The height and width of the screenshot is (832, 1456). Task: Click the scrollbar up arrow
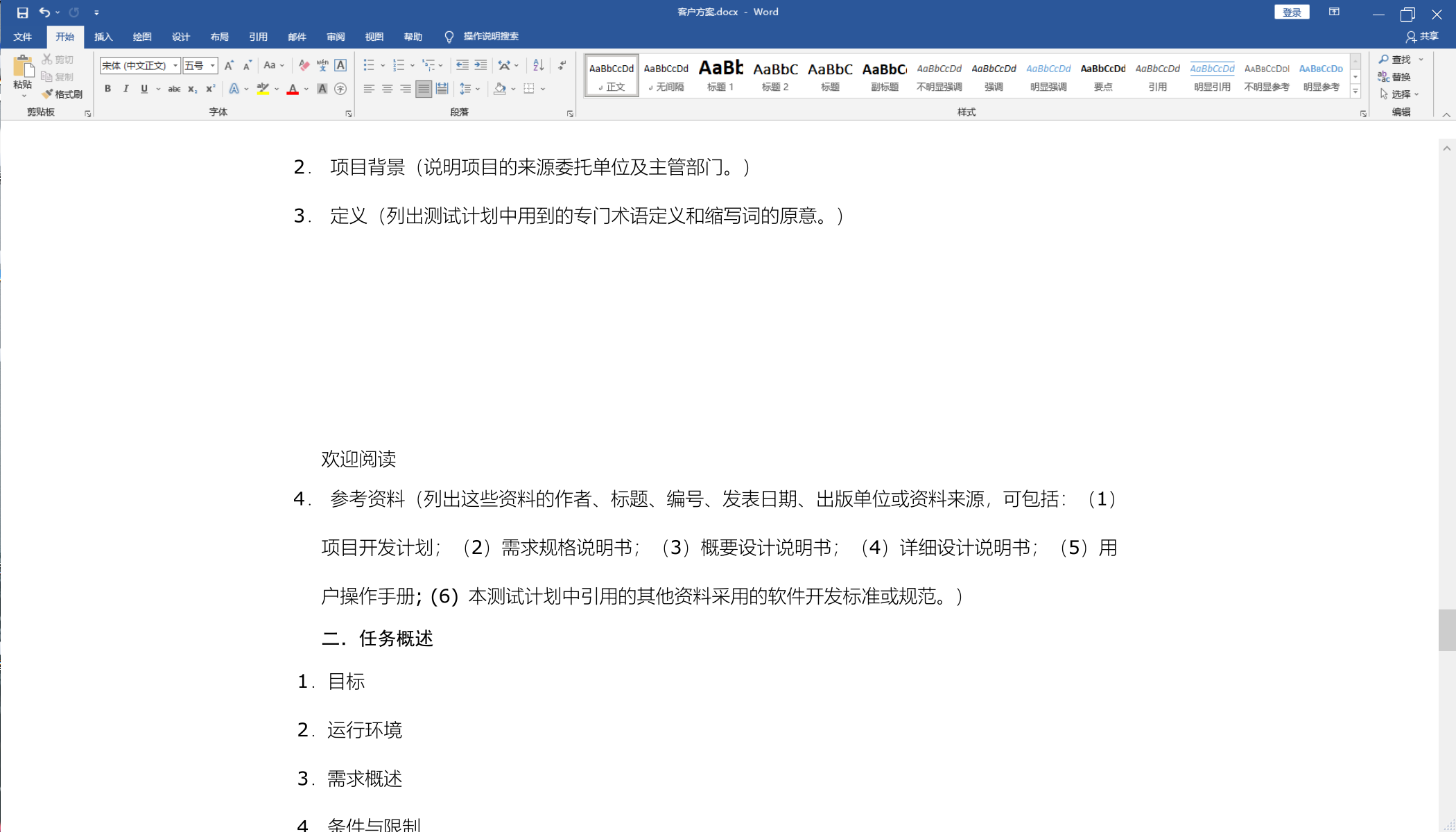(1447, 148)
